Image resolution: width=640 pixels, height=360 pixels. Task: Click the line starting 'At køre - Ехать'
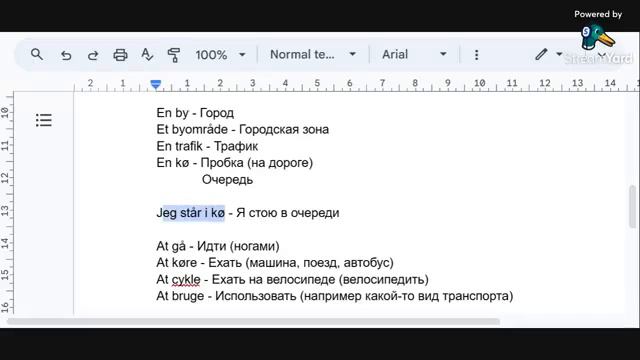coord(275,262)
